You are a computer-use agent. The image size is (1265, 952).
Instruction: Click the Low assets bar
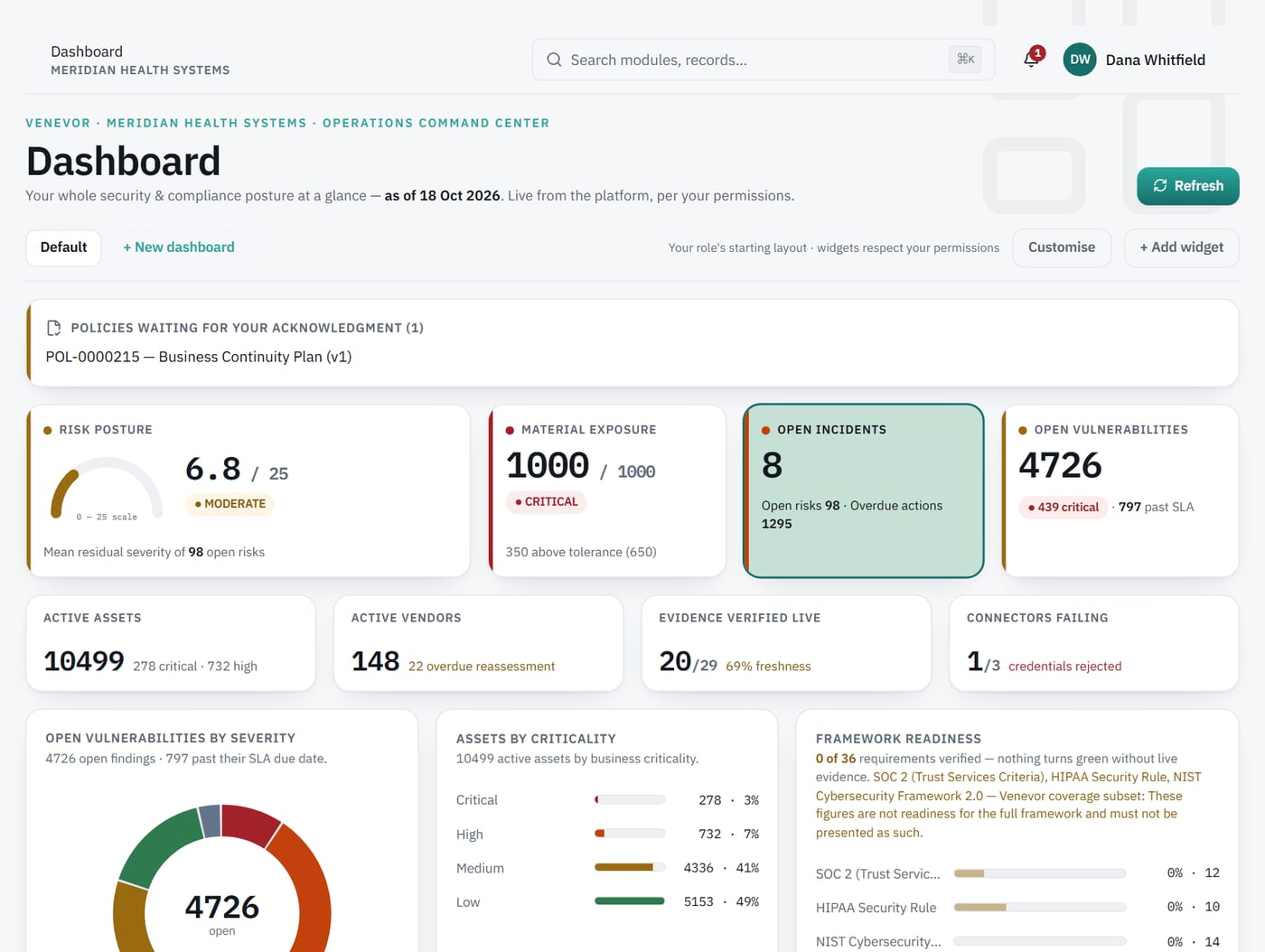[x=630, y=901]
